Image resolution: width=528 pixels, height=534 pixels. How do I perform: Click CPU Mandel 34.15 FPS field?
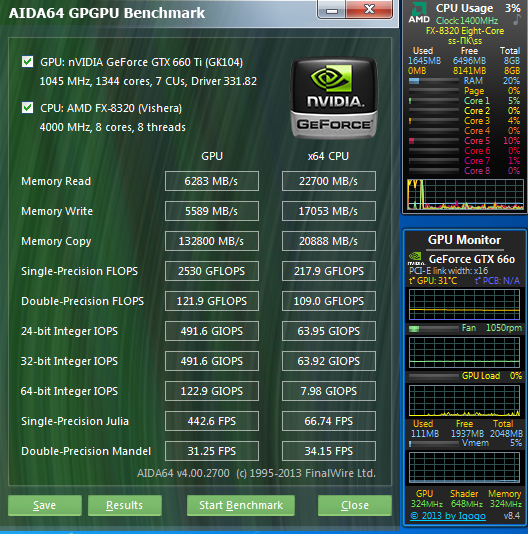[x=329, y=451]
